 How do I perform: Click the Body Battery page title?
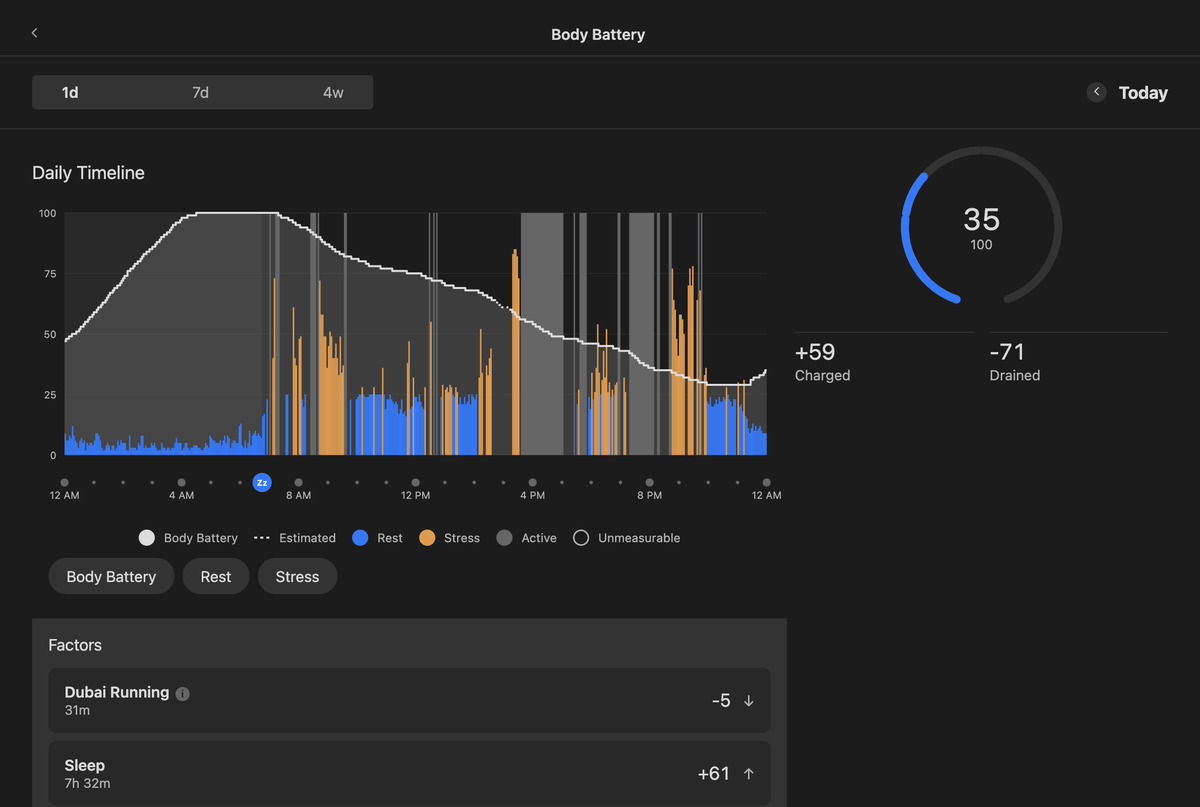[x=598, y=34]
